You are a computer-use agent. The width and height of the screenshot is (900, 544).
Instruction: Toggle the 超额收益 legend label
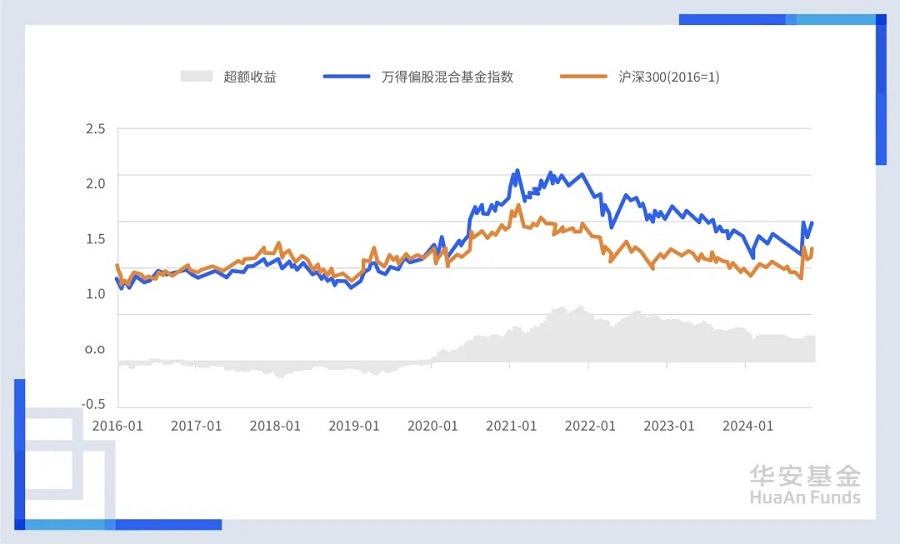(250, 77)
